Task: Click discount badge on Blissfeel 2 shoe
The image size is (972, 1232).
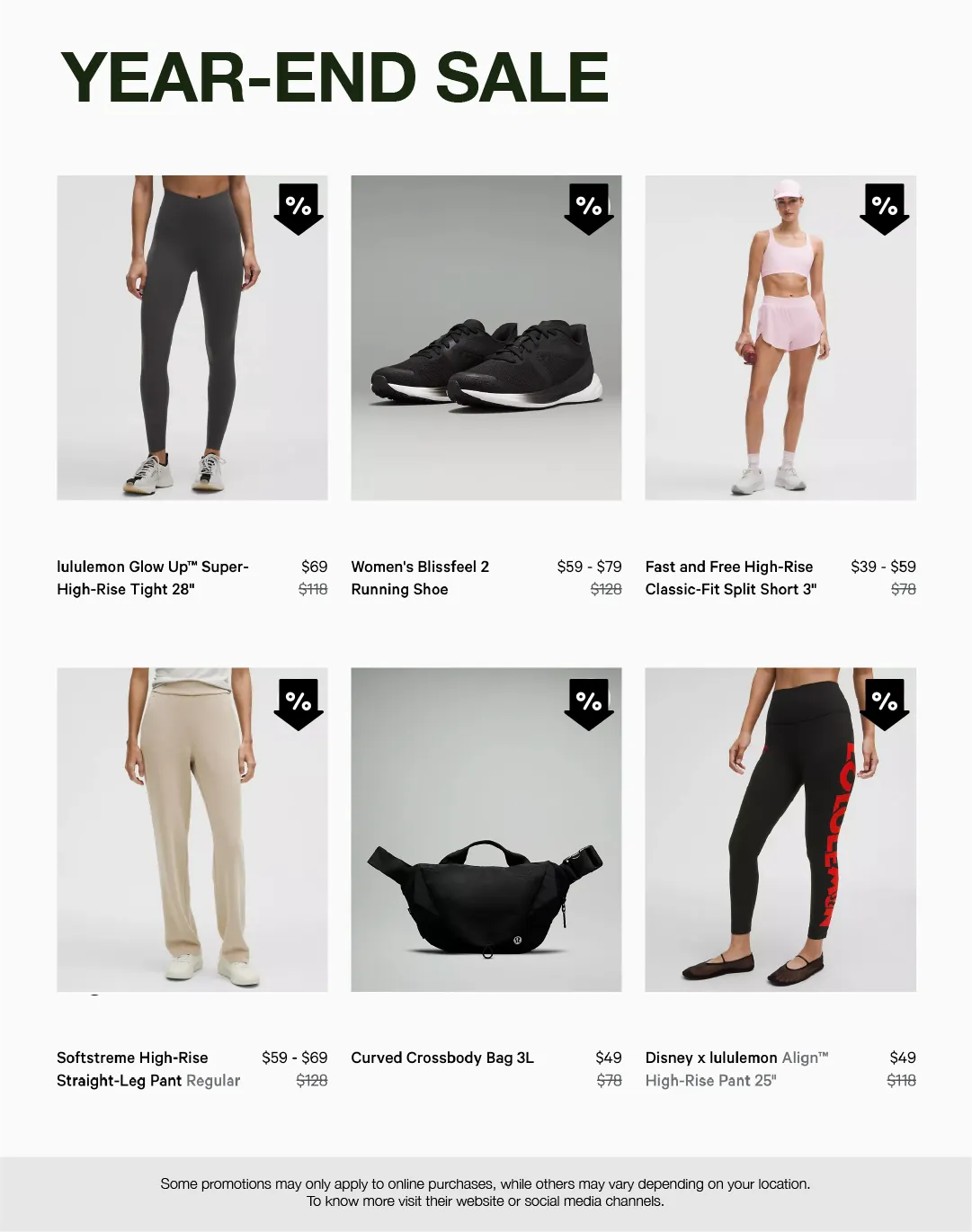Action: coord(589,209)
